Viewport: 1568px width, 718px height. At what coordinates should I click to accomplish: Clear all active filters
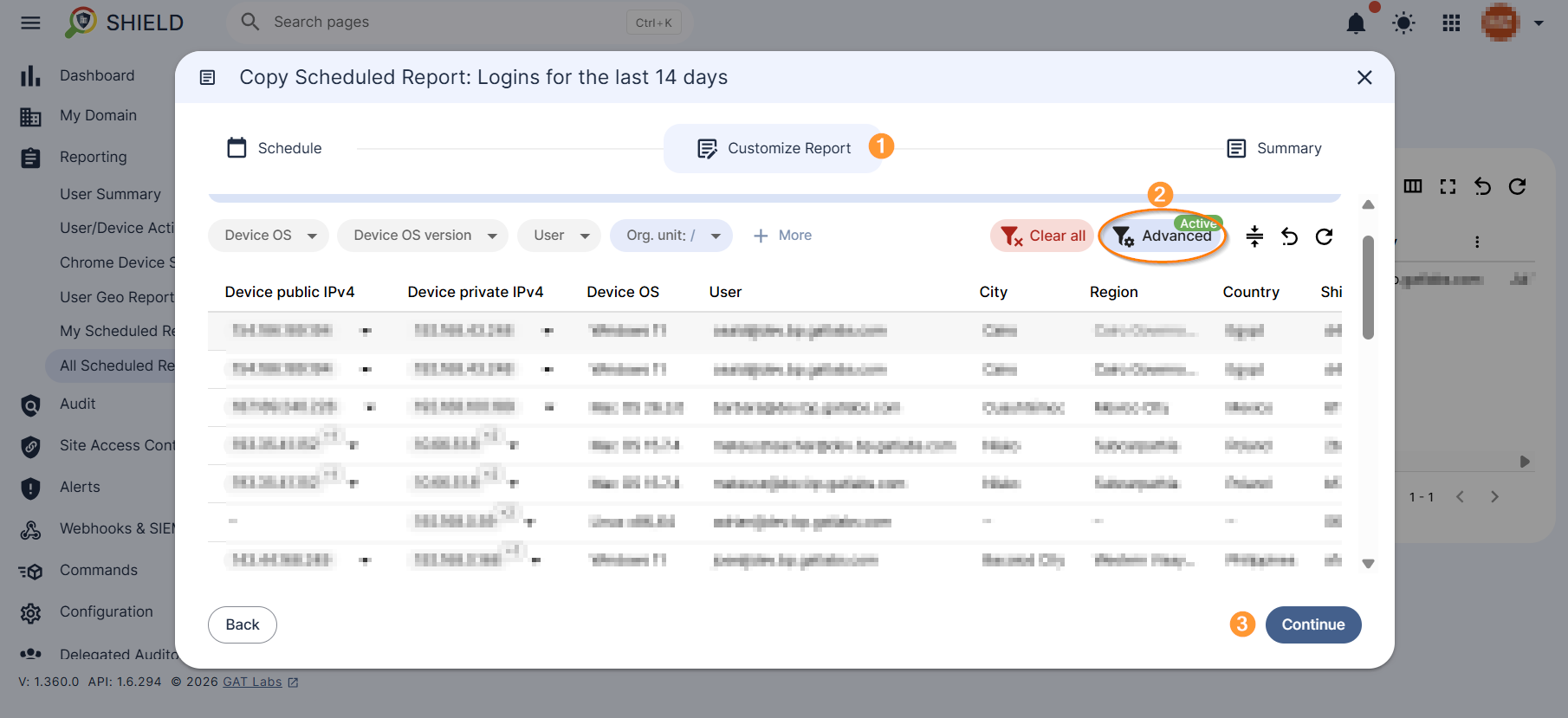pos(1042,236)
